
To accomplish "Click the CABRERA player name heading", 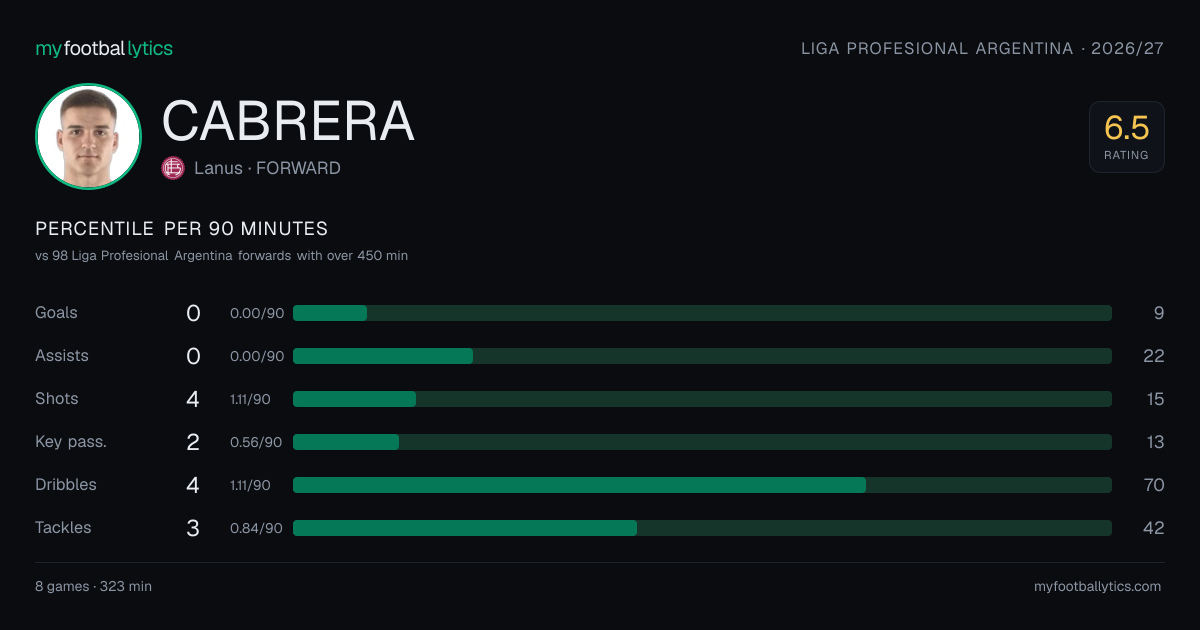I will pyautogui.click(x=288, y=121).
